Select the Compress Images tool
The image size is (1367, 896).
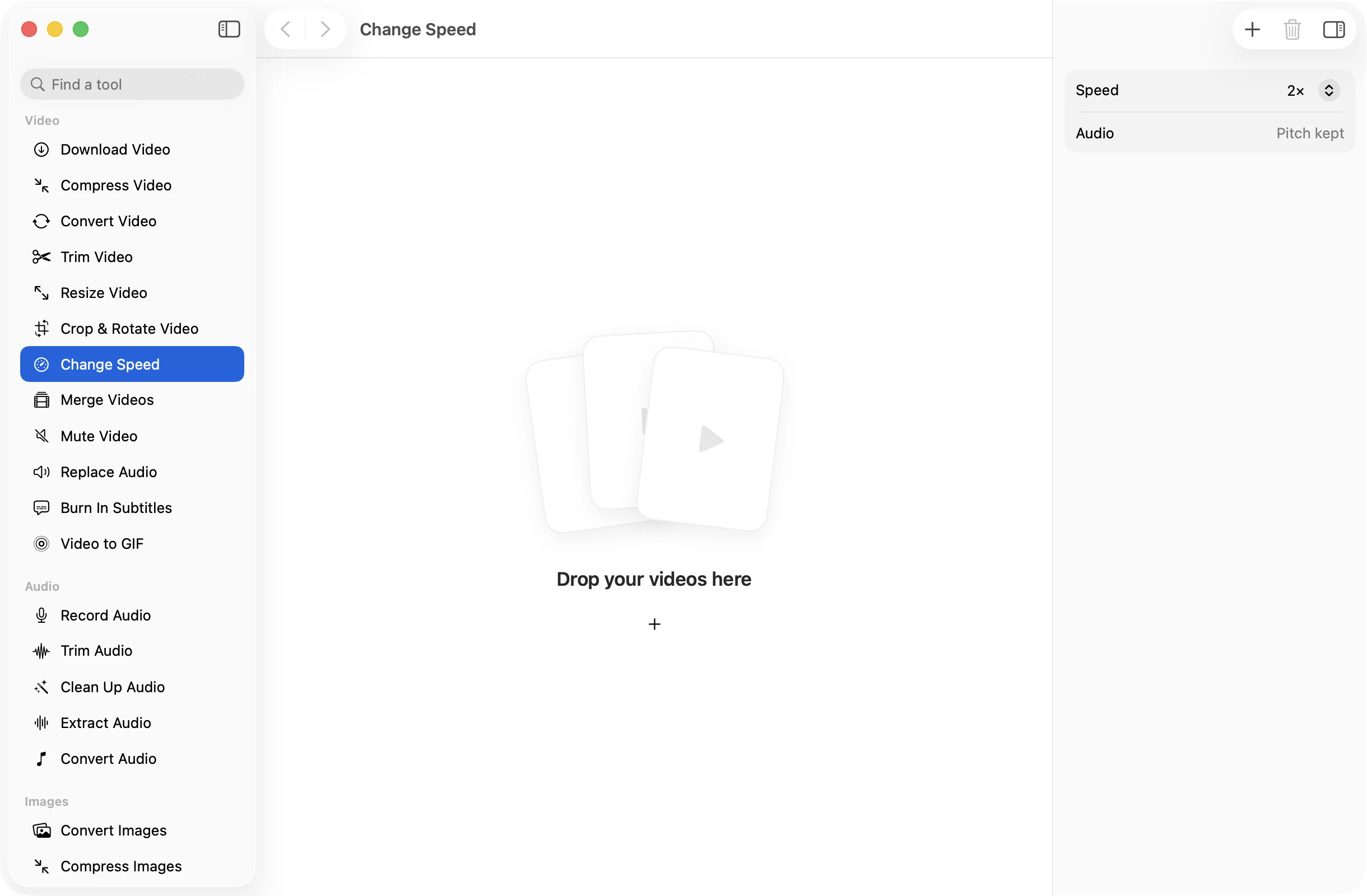click(132, 866)
